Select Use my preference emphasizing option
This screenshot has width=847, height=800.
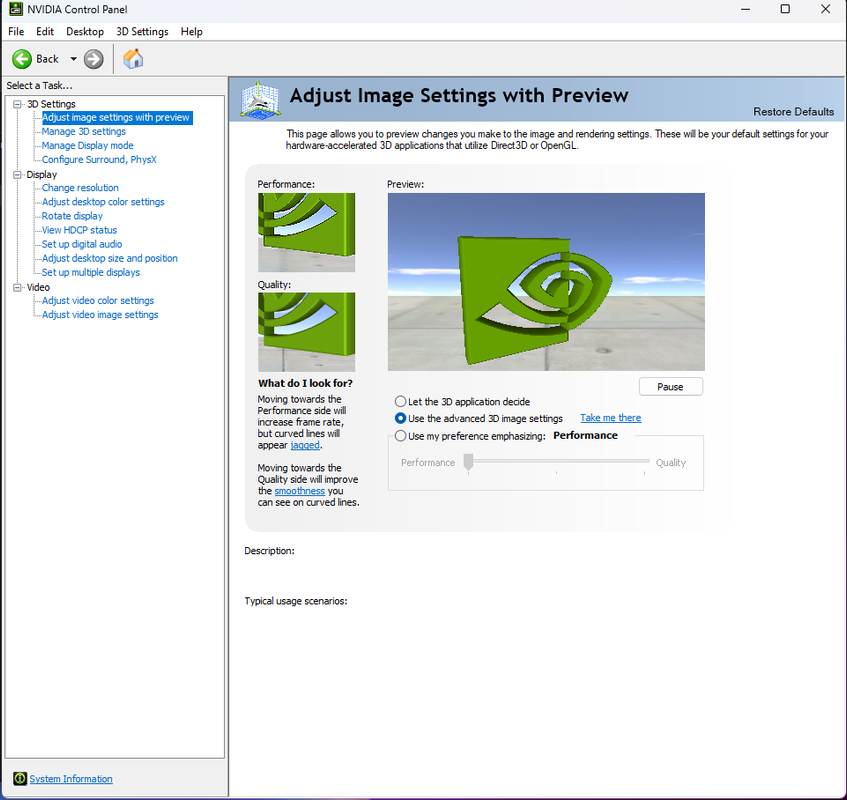click(400, 436)
